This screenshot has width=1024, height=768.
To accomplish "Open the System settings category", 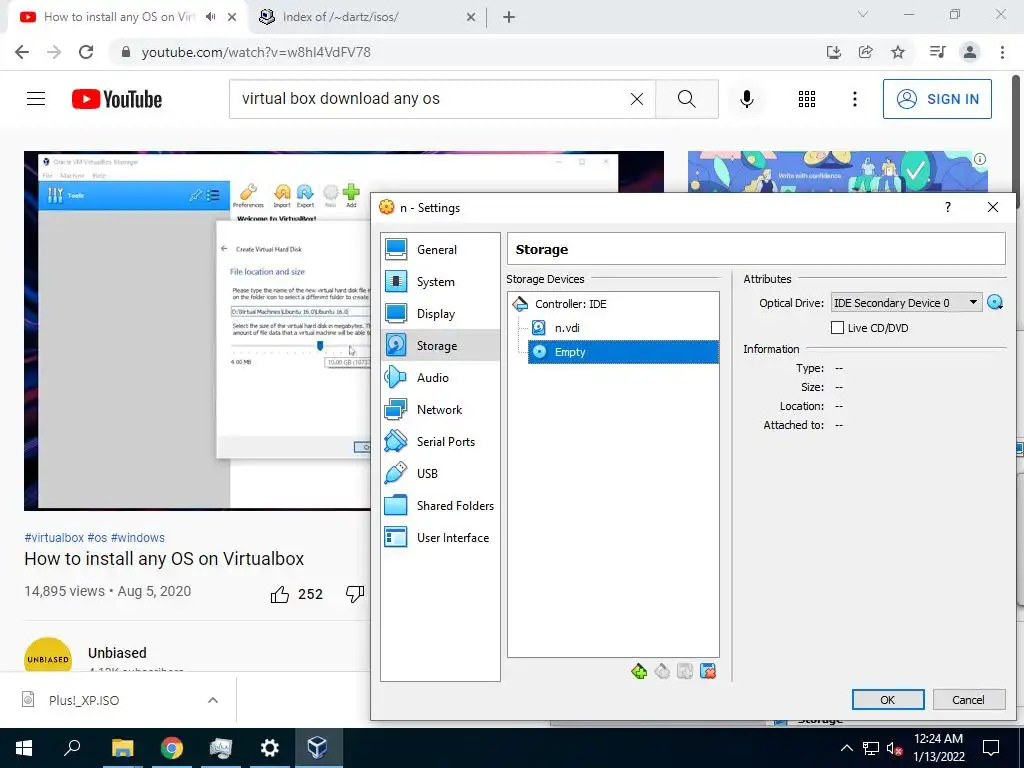I will pyautogui.click(x=440, y=281).
